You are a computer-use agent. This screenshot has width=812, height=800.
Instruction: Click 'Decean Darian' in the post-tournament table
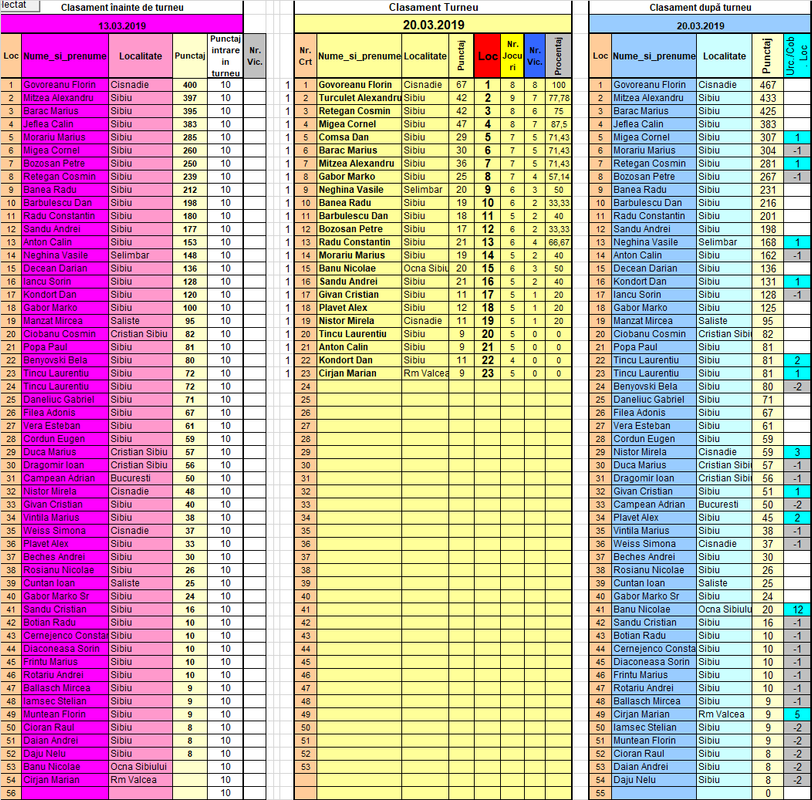click(654, 268)
